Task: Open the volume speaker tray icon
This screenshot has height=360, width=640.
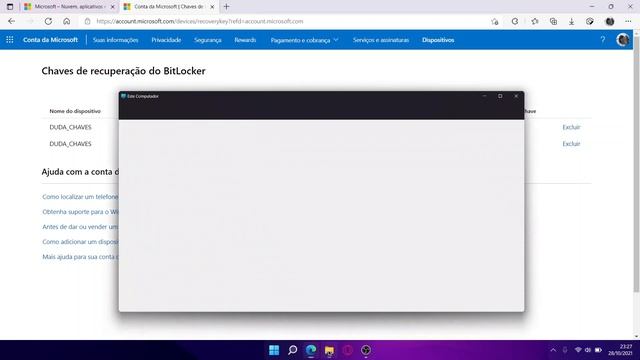Action: (588, 350)
